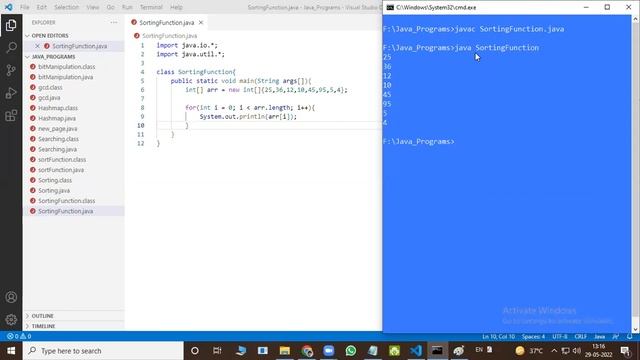Click the taskbar clock showing 13:16
The image size is (640, 360).
(x=599, y=351)
